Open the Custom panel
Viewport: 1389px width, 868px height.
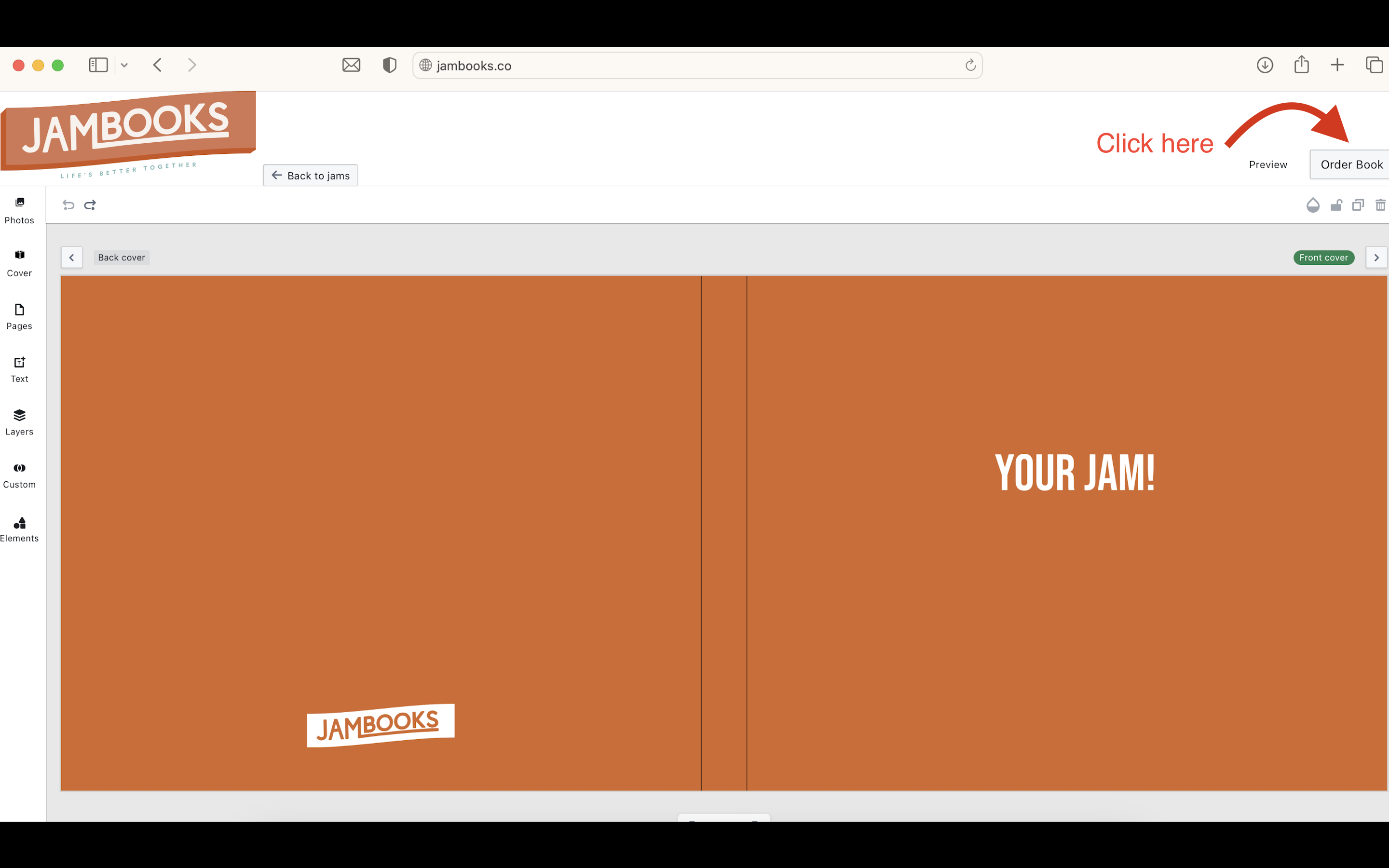click(x=20, y=474)
